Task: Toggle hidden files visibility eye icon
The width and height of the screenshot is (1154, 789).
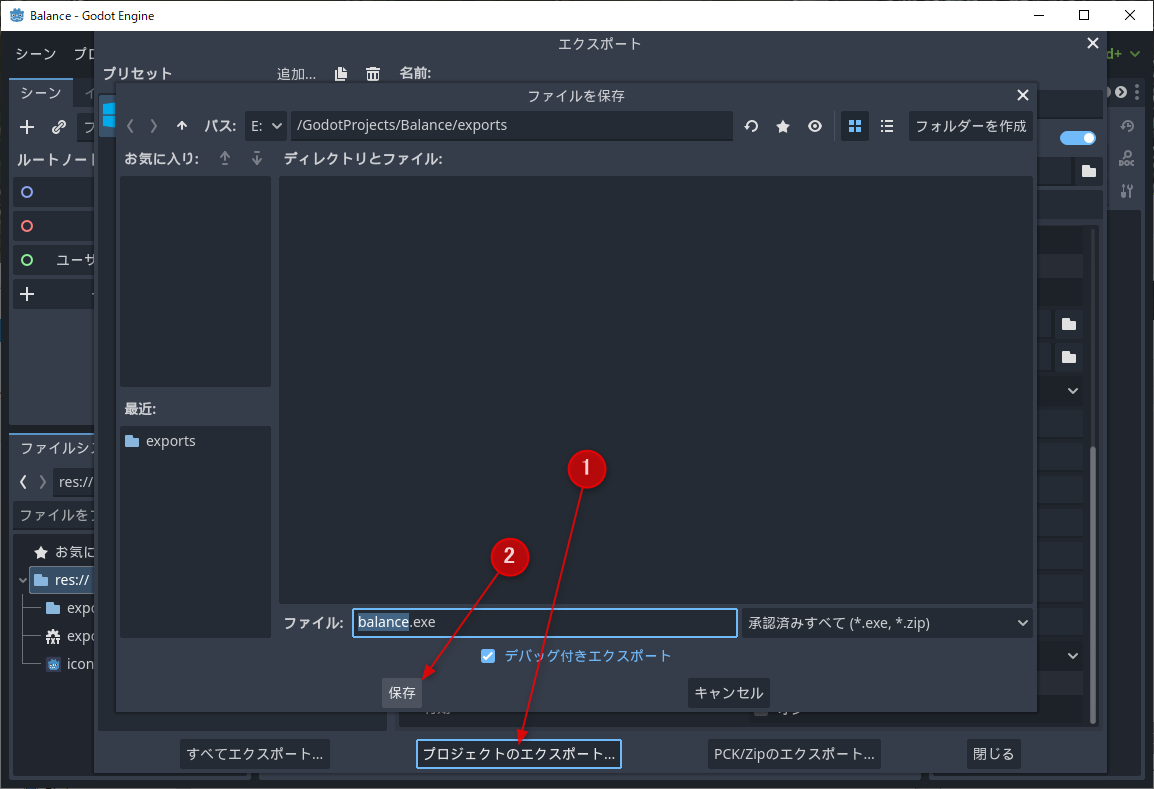Action: [x=815, y=126]
